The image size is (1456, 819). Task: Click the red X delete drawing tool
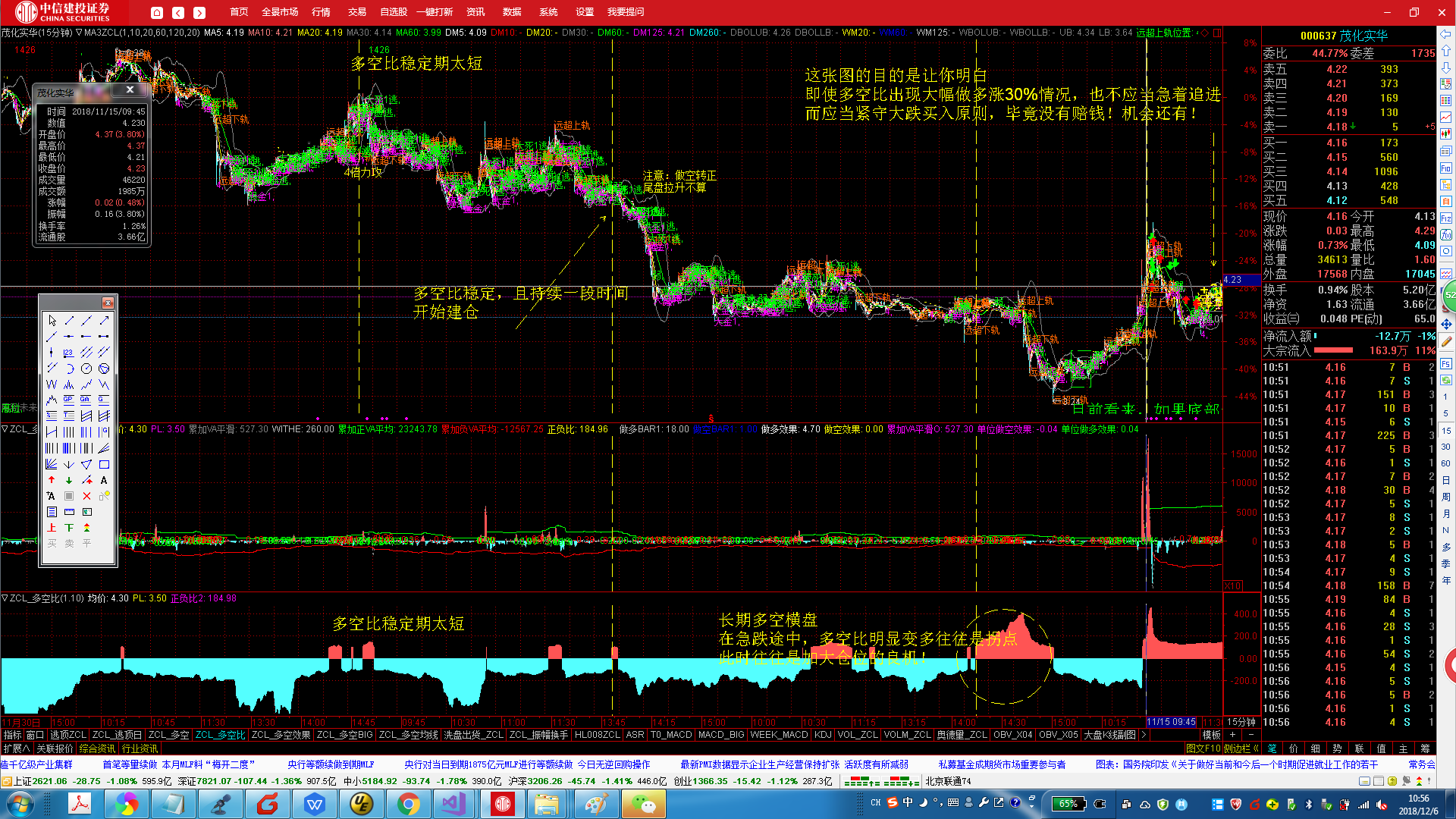pyautogui.click(x=86, y=496)
